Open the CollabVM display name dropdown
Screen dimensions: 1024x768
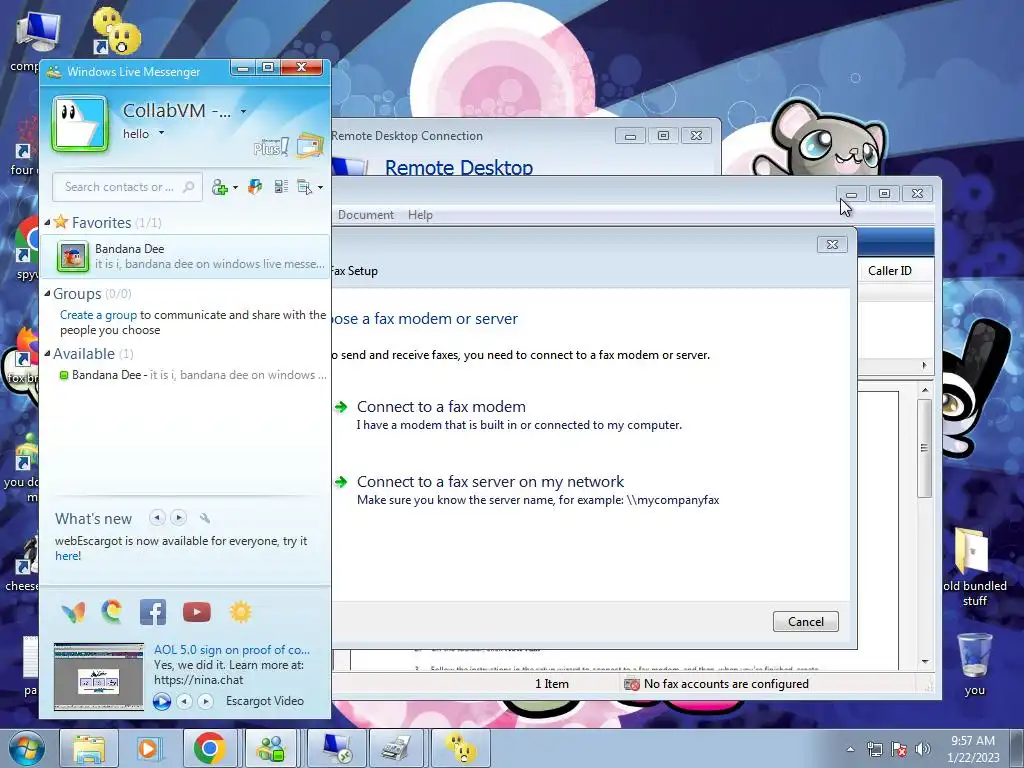243,112
